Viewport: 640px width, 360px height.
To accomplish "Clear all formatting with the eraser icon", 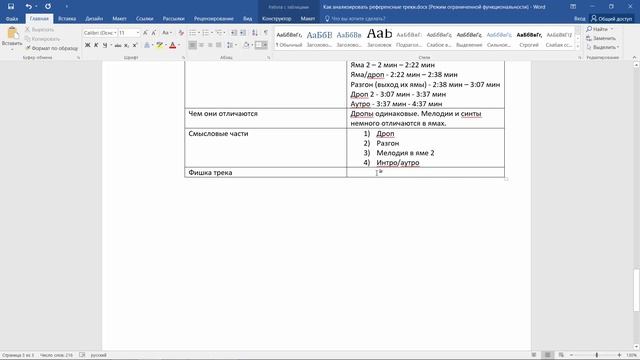I will pyautogui.click(x=181, y=33).
